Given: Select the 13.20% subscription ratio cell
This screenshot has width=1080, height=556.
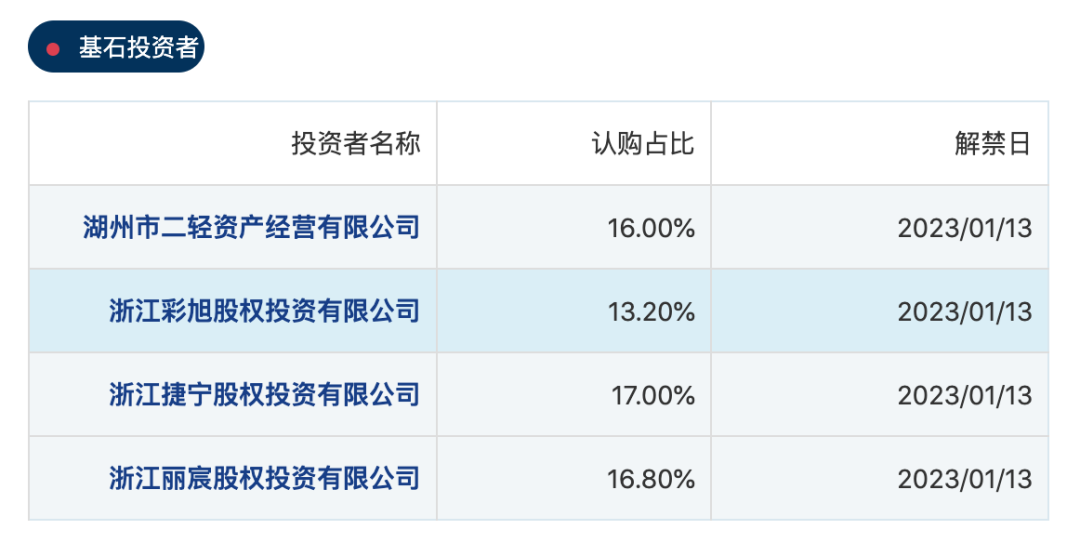Looking at the screenshot, I should 651,312.
